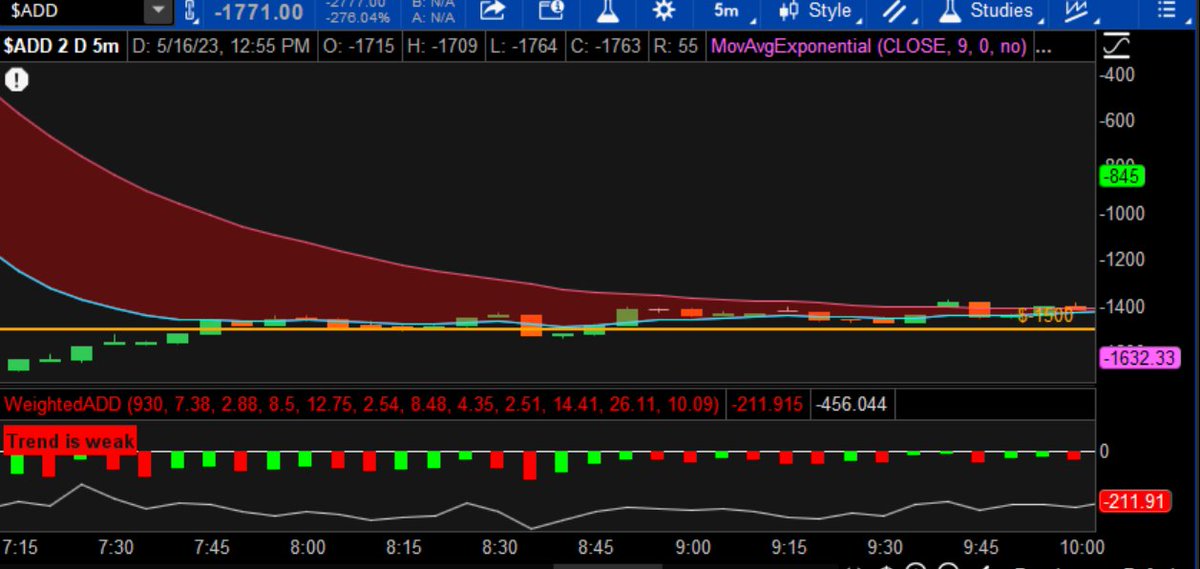Open the Drawings tools icon
Screen dimensions: 1200x569
click(x=897, y=12)
